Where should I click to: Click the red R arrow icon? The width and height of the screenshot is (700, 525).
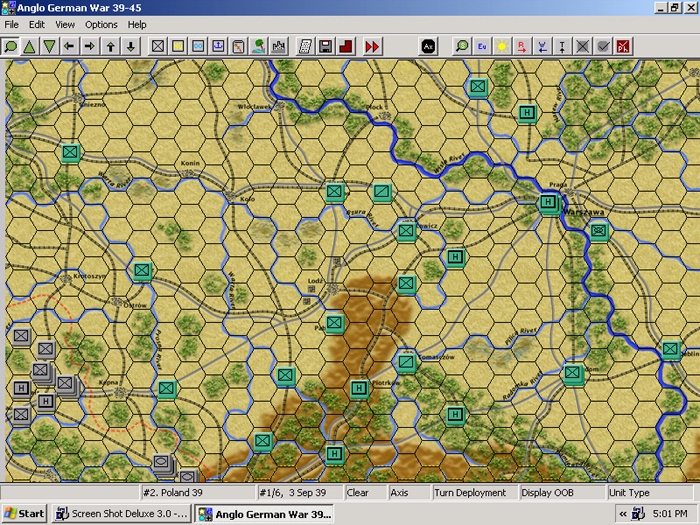[522, 46]
